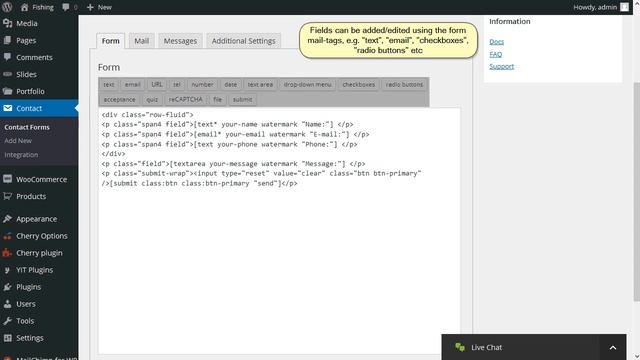This screenshot has height=360, width=640.
Task: Insert a reCAPTCHA tag
Action: click(x=186, y=100)
